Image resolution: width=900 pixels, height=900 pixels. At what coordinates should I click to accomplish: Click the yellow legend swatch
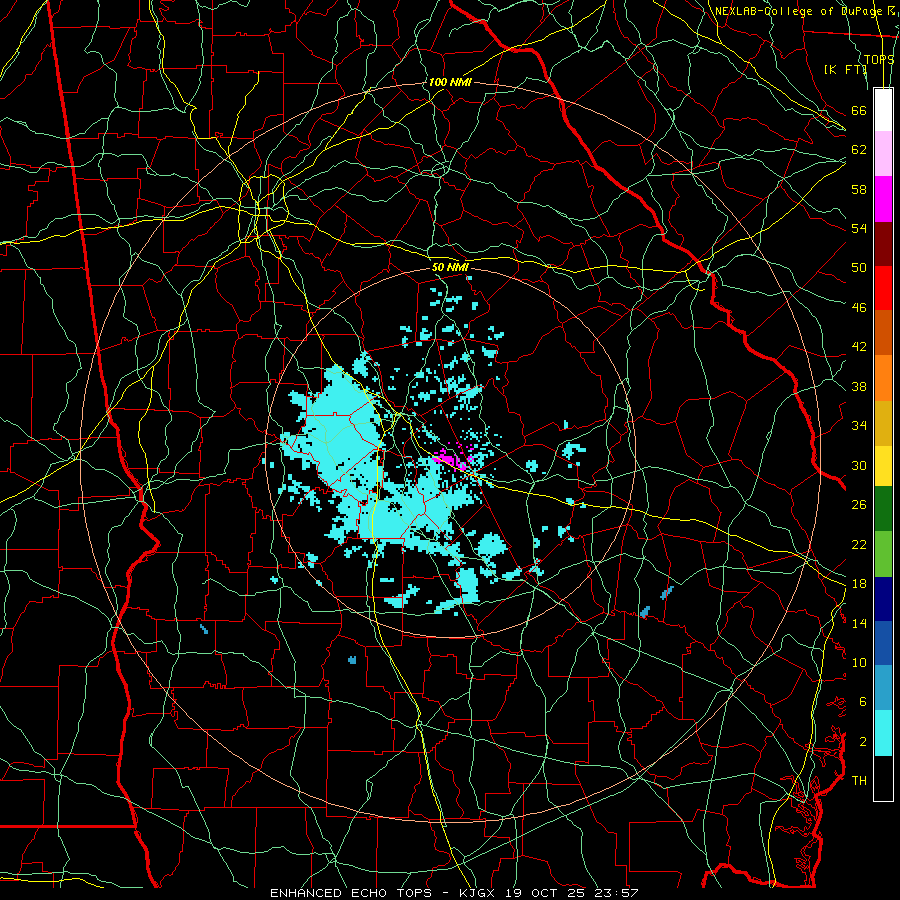(x=883, y=466)
